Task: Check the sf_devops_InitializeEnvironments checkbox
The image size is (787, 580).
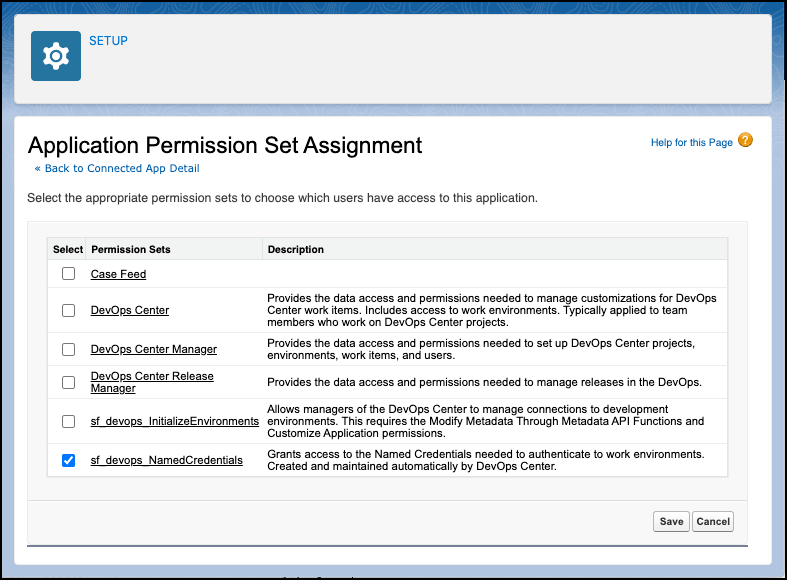Action: click(68, 421)
